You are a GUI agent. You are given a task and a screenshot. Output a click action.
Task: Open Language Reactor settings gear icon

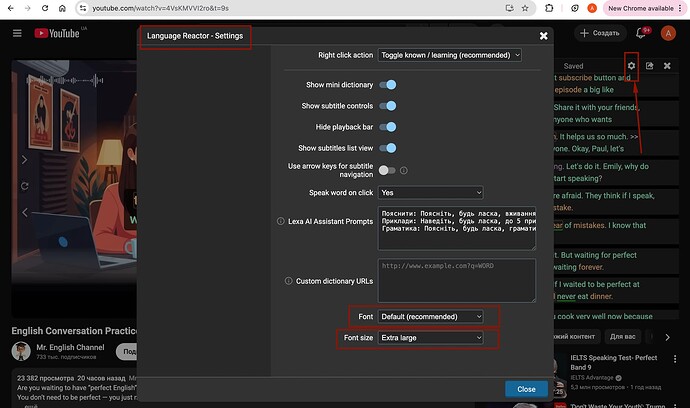tap(631, 66)
